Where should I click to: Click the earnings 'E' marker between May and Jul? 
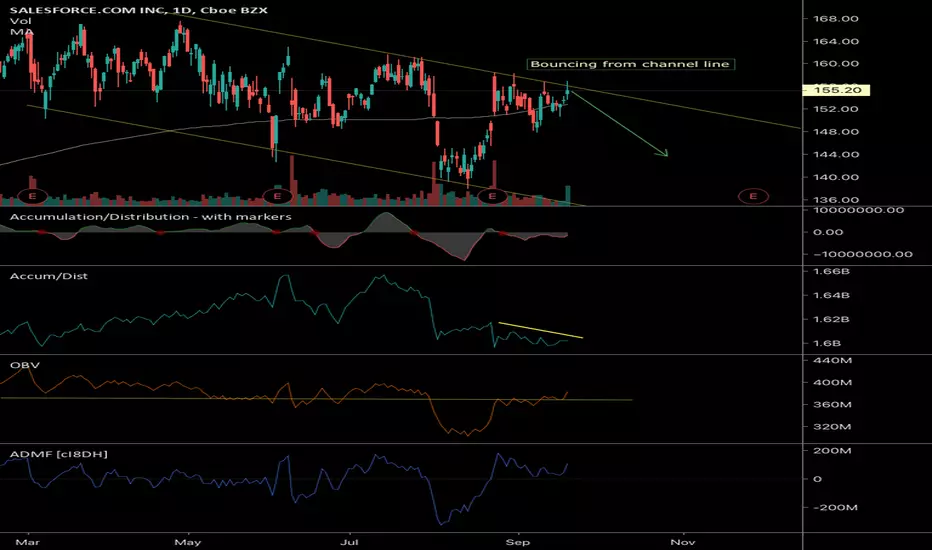[277, 196]
